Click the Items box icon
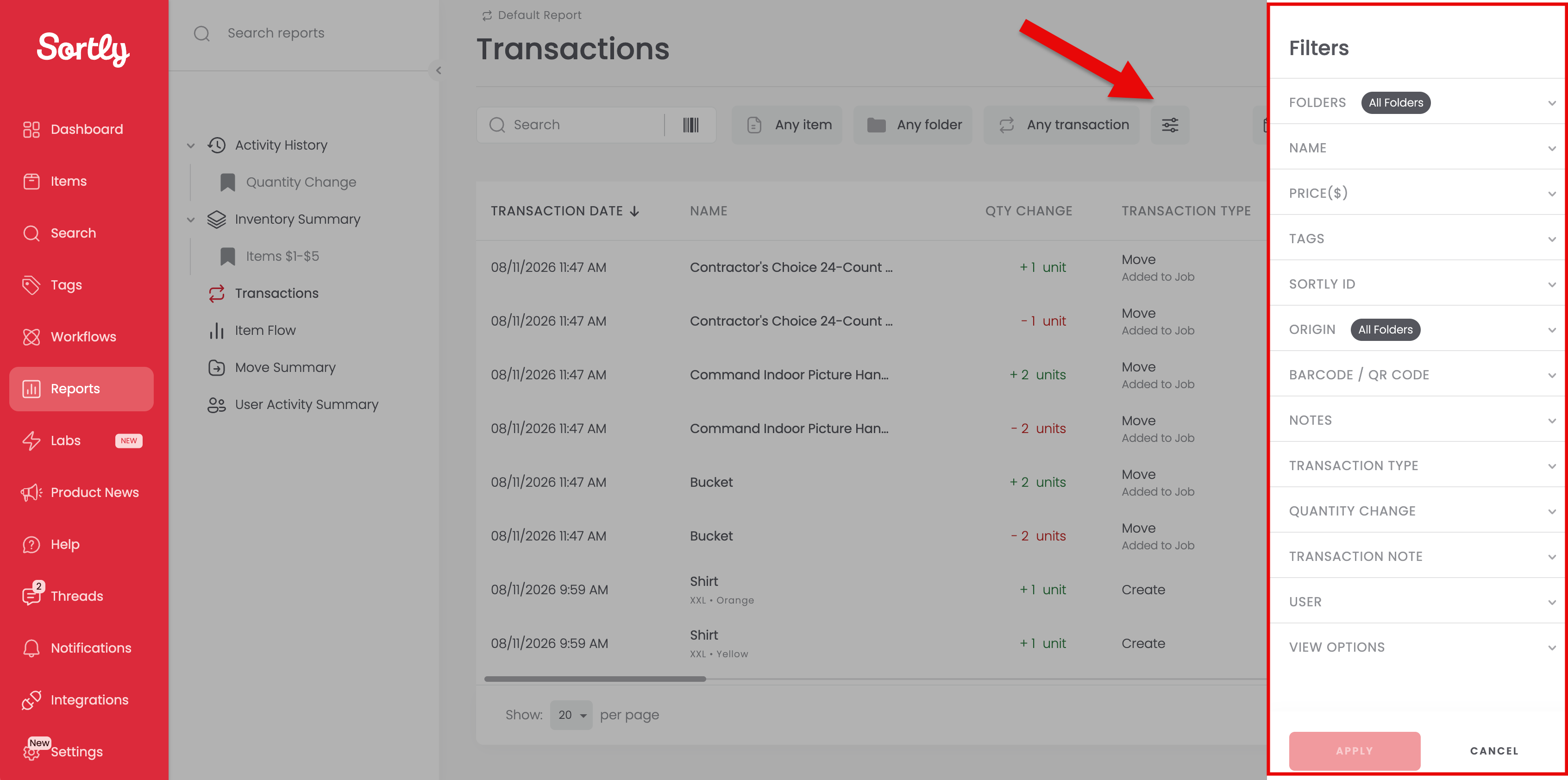 click(31, 181)
